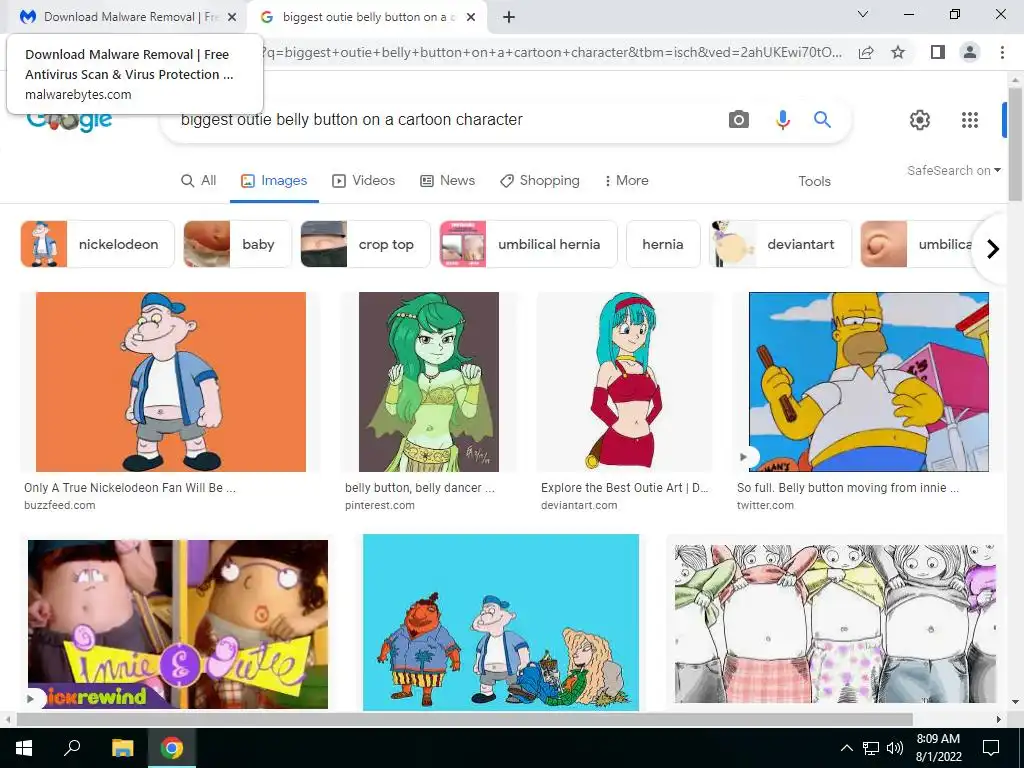Click the browser address bar URL

click(552, 52)
